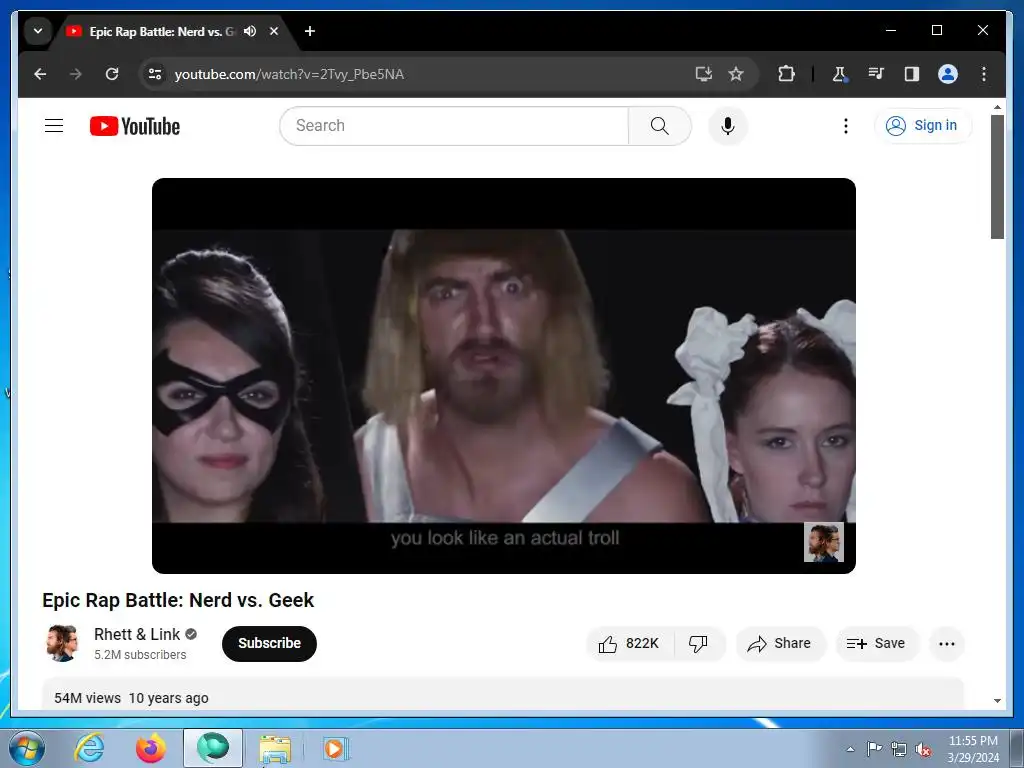Click the 5.2M subscribers text

click(x=140, y=655)
